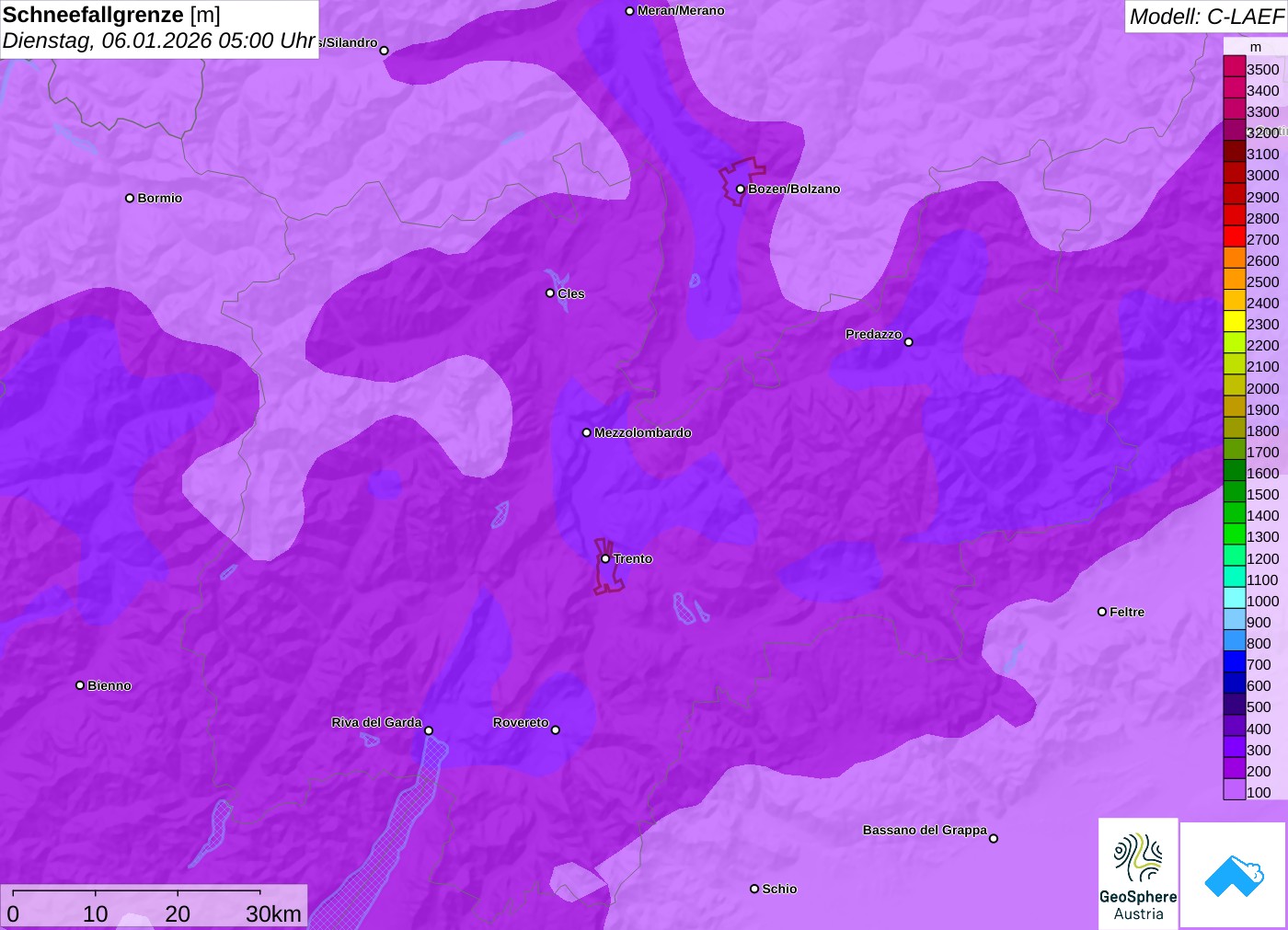Click the legend value '500'
Screen dimensions: 1288x930
click(1259, 707)
